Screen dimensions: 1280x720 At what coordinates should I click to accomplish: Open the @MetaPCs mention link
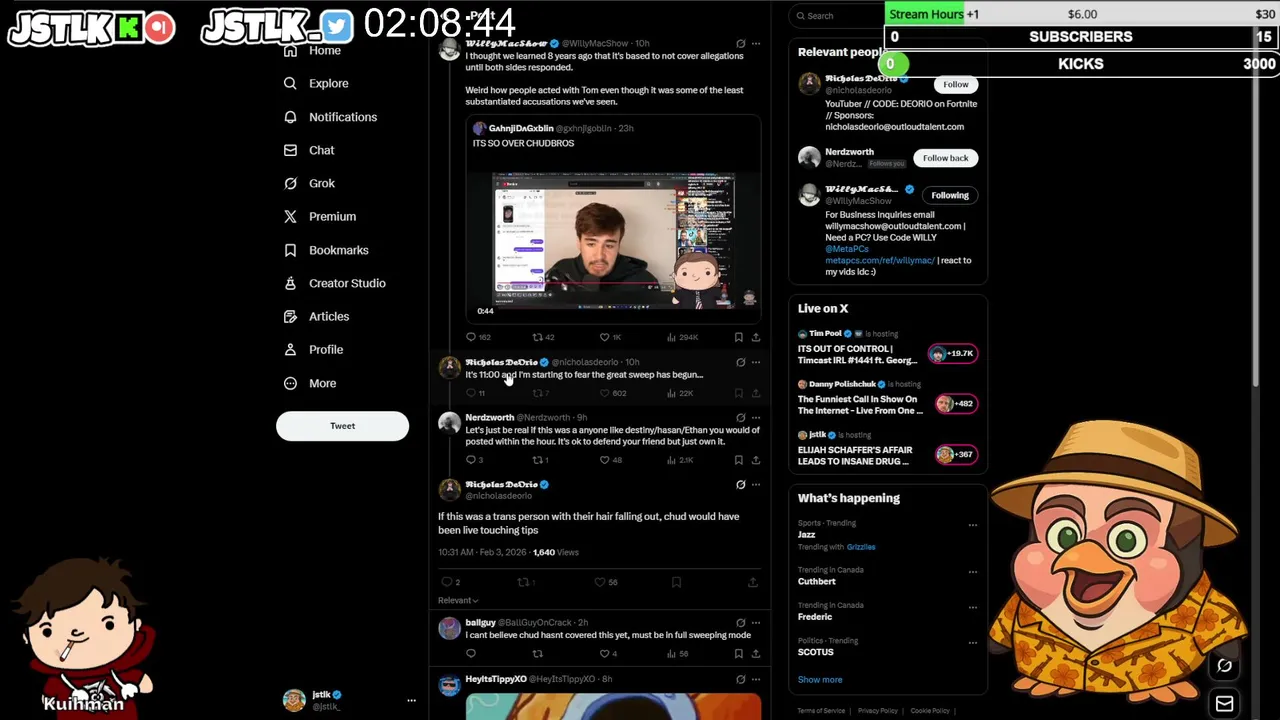(x=847, y=249)
